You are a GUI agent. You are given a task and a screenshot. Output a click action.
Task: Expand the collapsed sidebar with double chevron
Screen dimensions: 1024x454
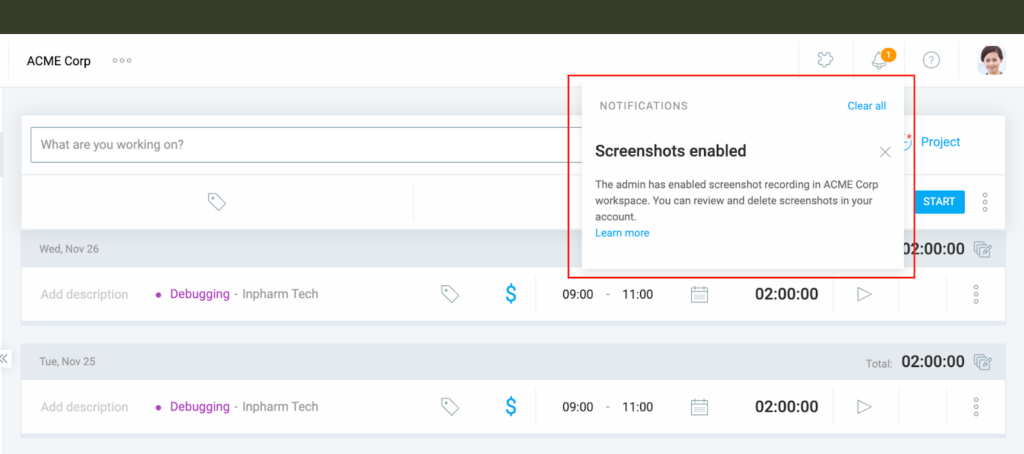(5, 358)
